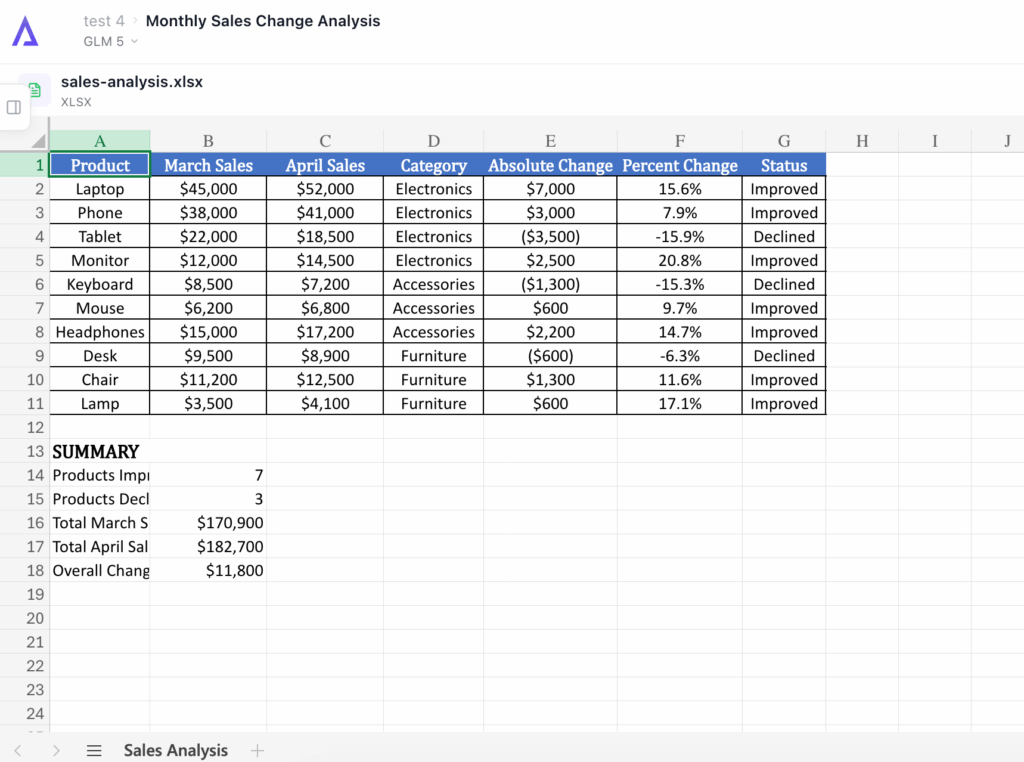Select the XLSX file type label

[76, 102]
